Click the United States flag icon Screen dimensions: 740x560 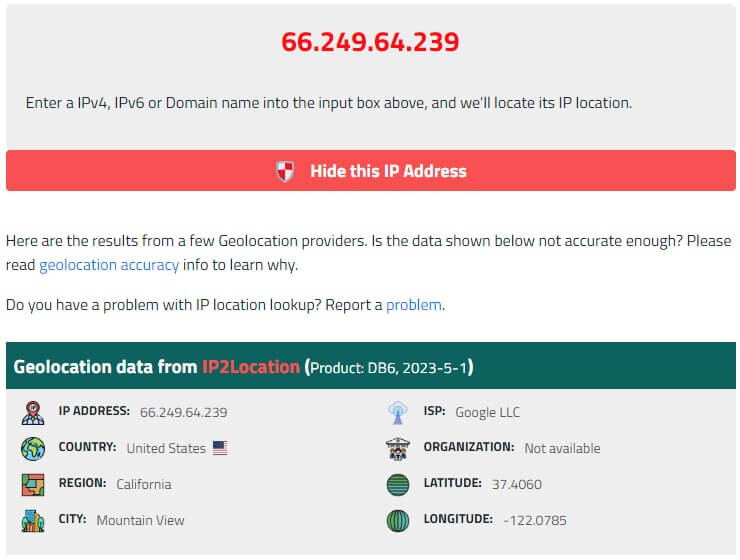pyautogui.click(x=220, y=448)
